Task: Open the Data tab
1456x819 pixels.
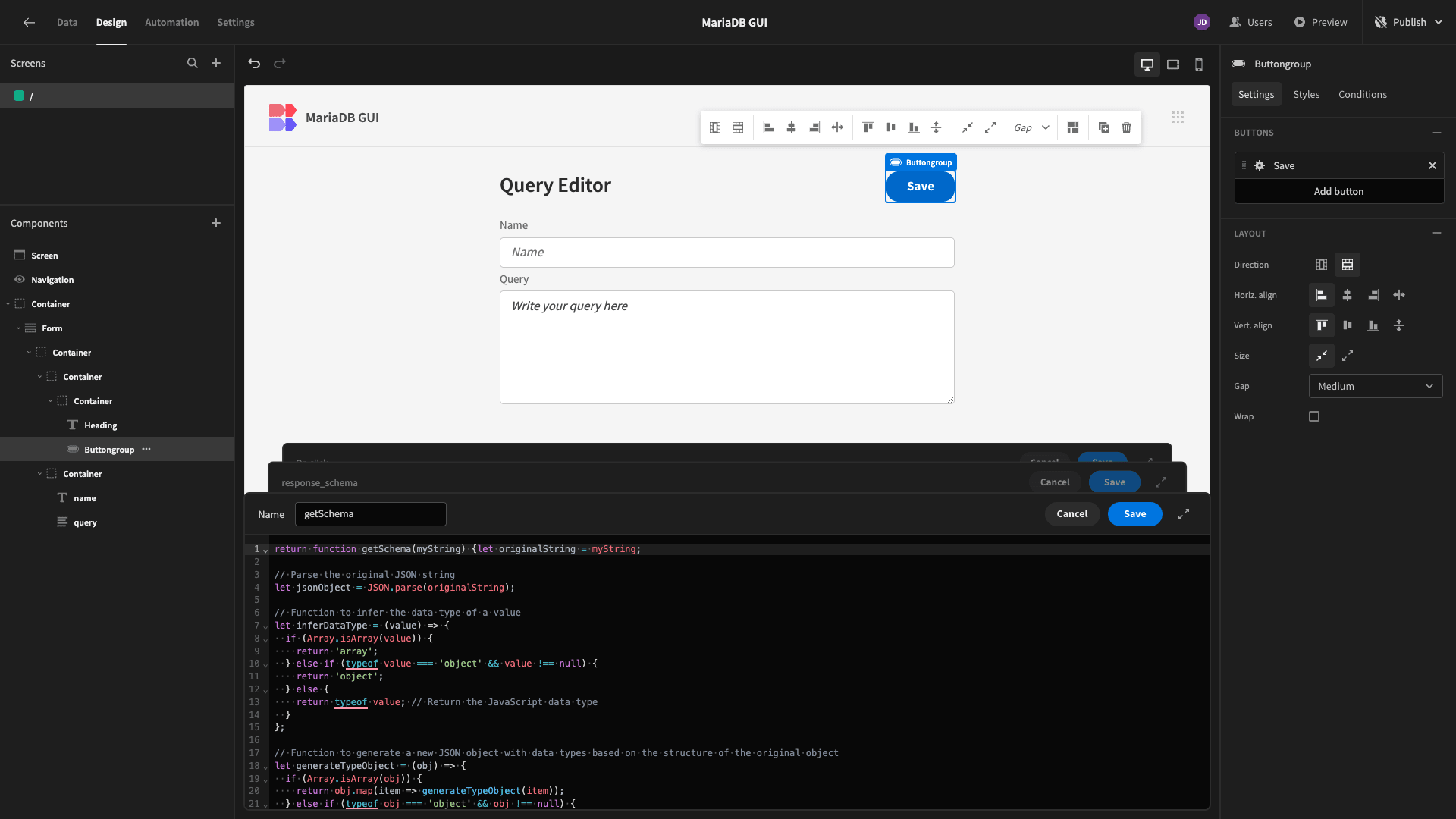Action: [x=67, y=23]
